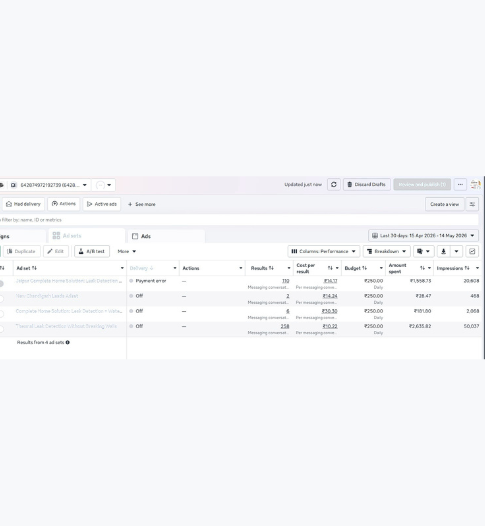Open the reports icon dropdown
This screenshot has height=526, width=485.
coord(424,251)
